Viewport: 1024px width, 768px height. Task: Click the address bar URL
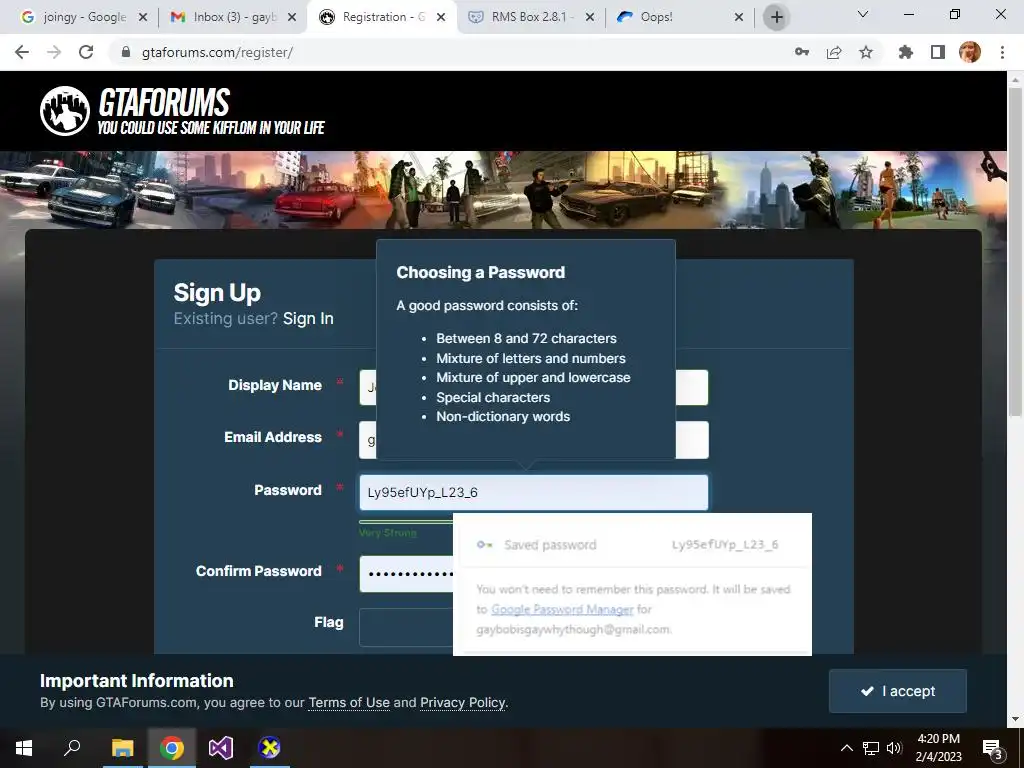click(x=217, y=52)
